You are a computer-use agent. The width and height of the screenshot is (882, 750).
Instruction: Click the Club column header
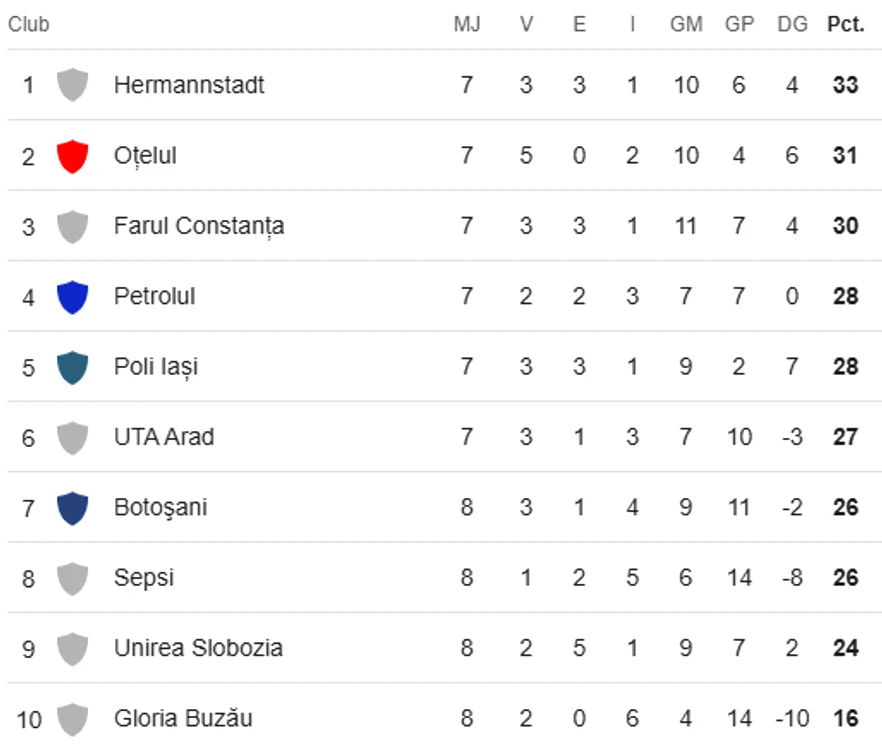pyautogui.click(x=29, y=24)
